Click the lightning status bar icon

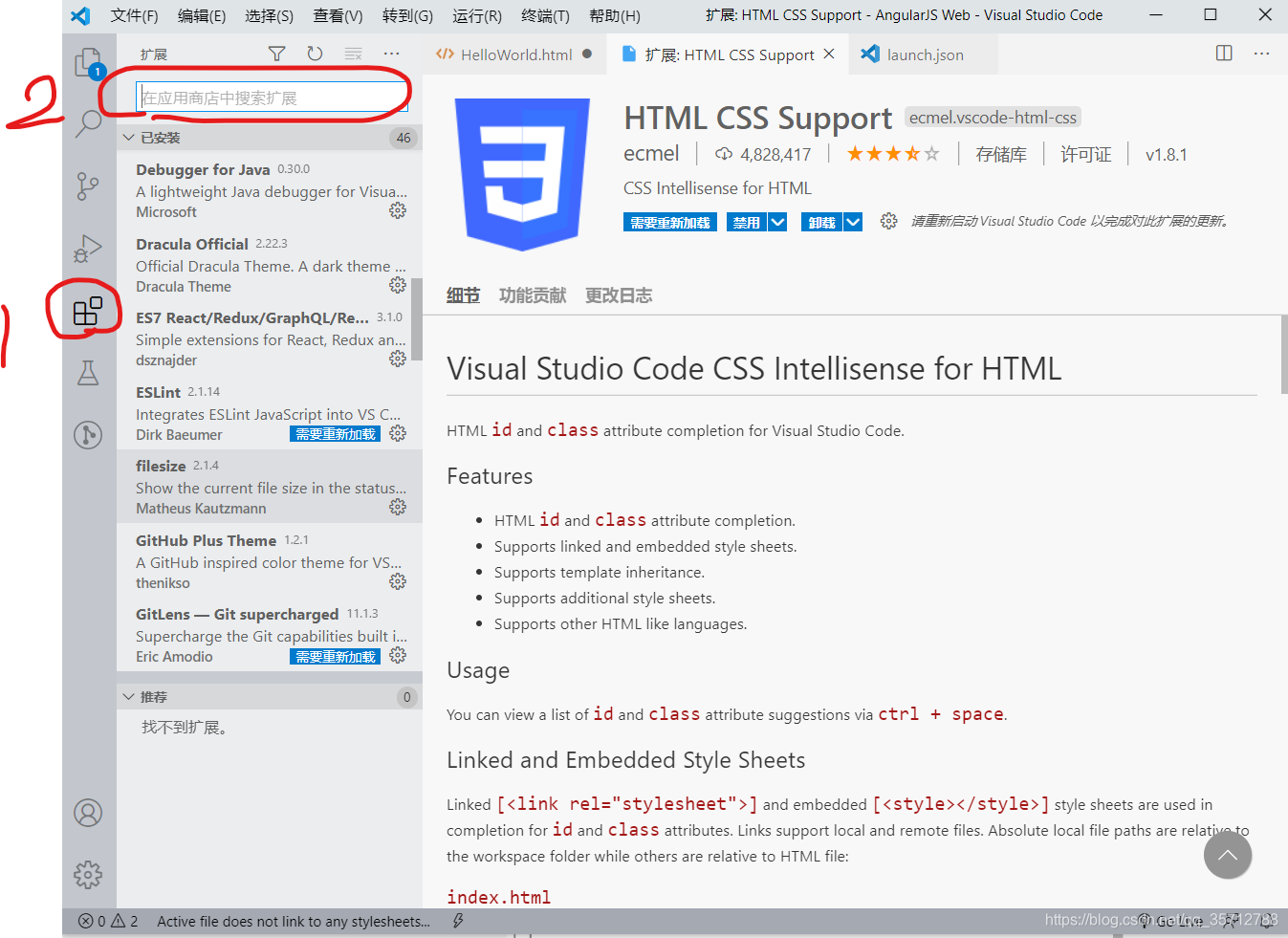(458, 922)
